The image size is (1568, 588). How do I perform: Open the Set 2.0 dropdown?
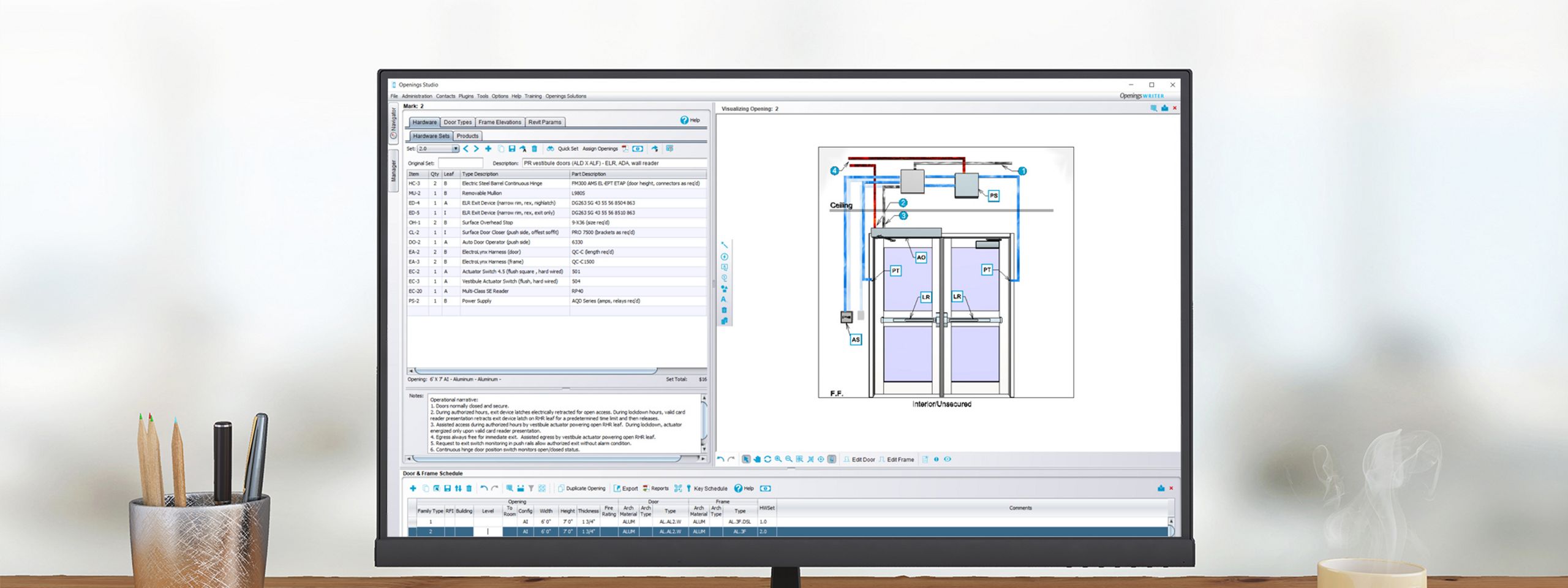[455, 149]
